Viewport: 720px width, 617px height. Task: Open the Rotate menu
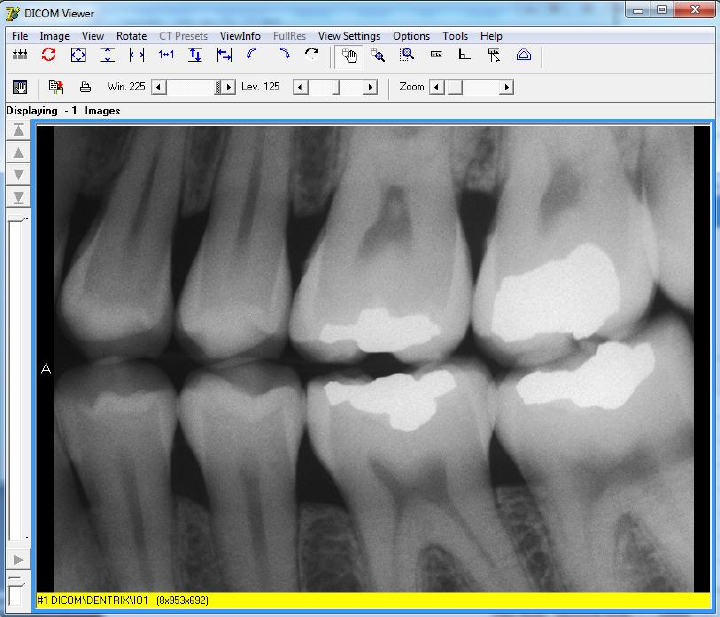click(131, 36)
